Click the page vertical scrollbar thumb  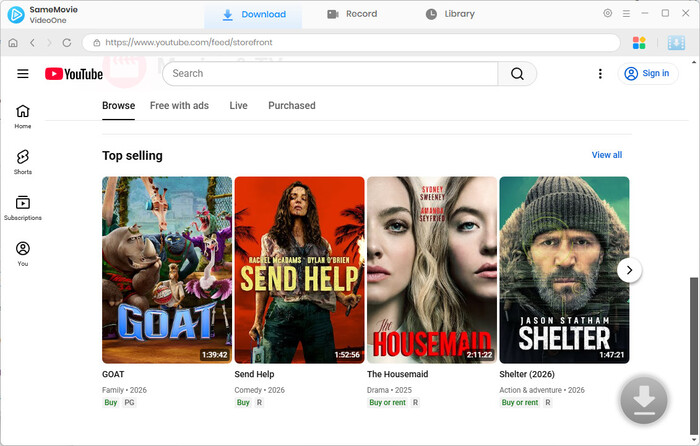click(x=693, y=355)
